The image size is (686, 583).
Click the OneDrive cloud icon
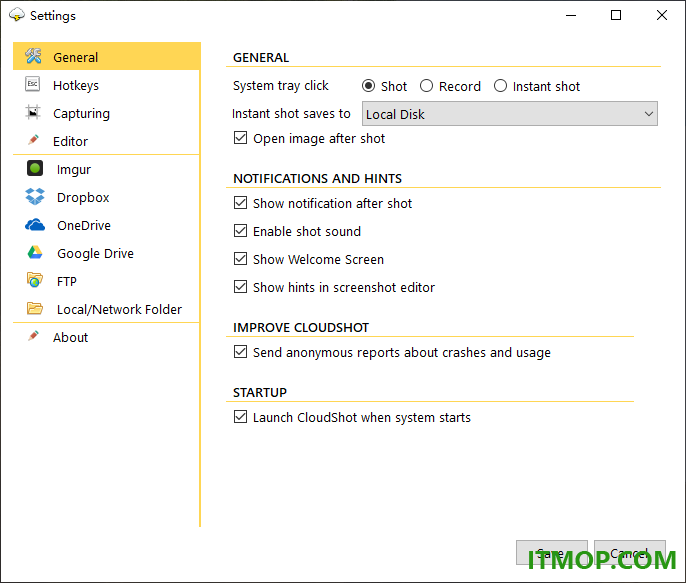[x=35, y=225]
